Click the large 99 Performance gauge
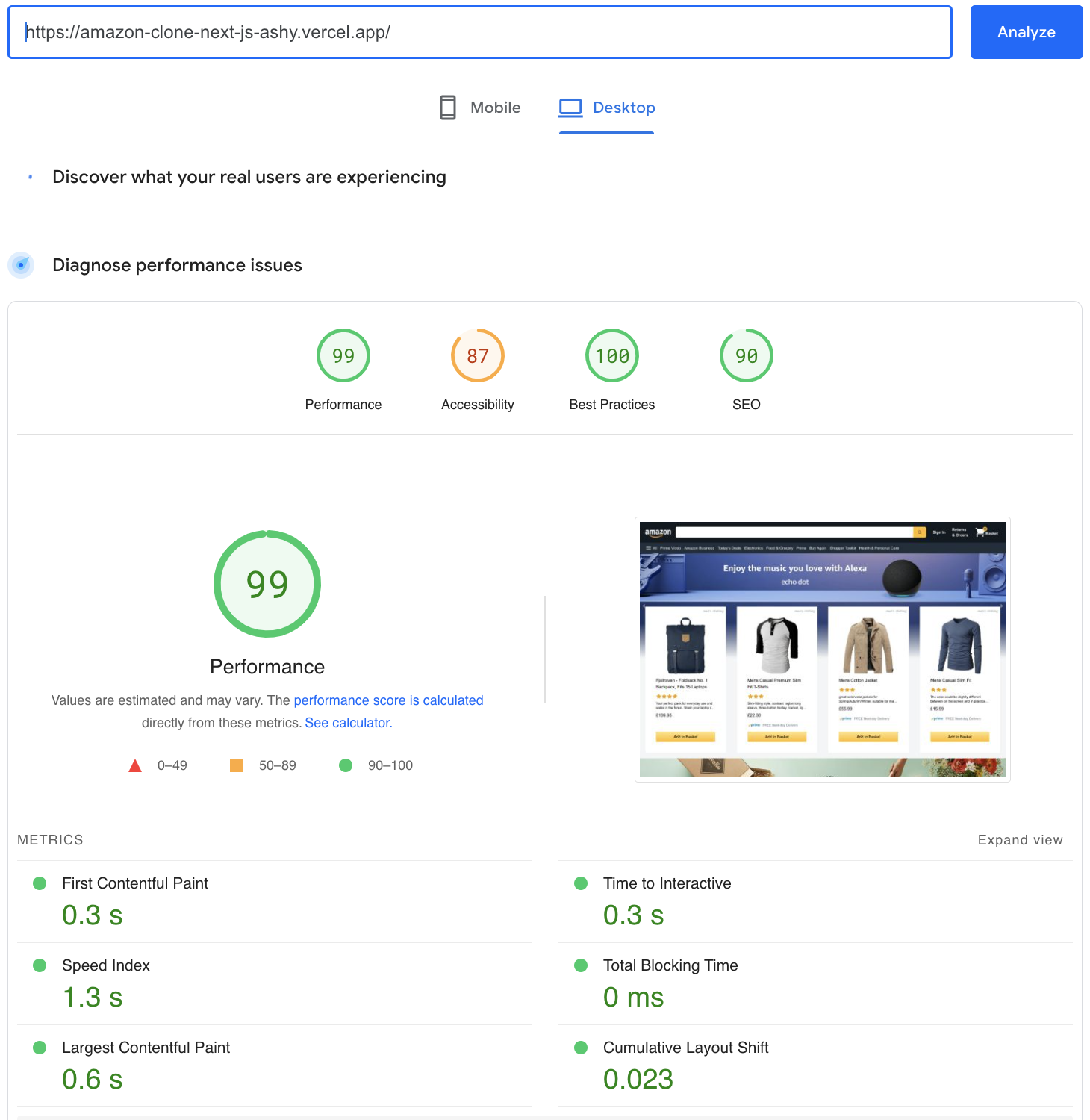The width and height of the screenshot is (1090, 1120). tap(267, 584)
